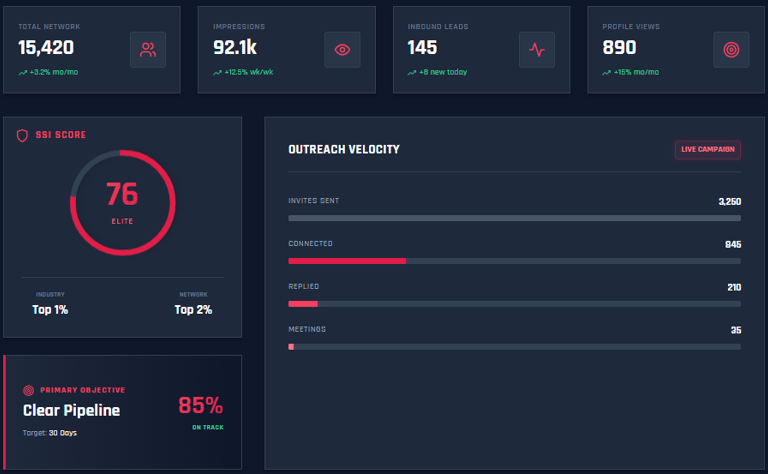Click the Total Network people icon

click(148, 49)
